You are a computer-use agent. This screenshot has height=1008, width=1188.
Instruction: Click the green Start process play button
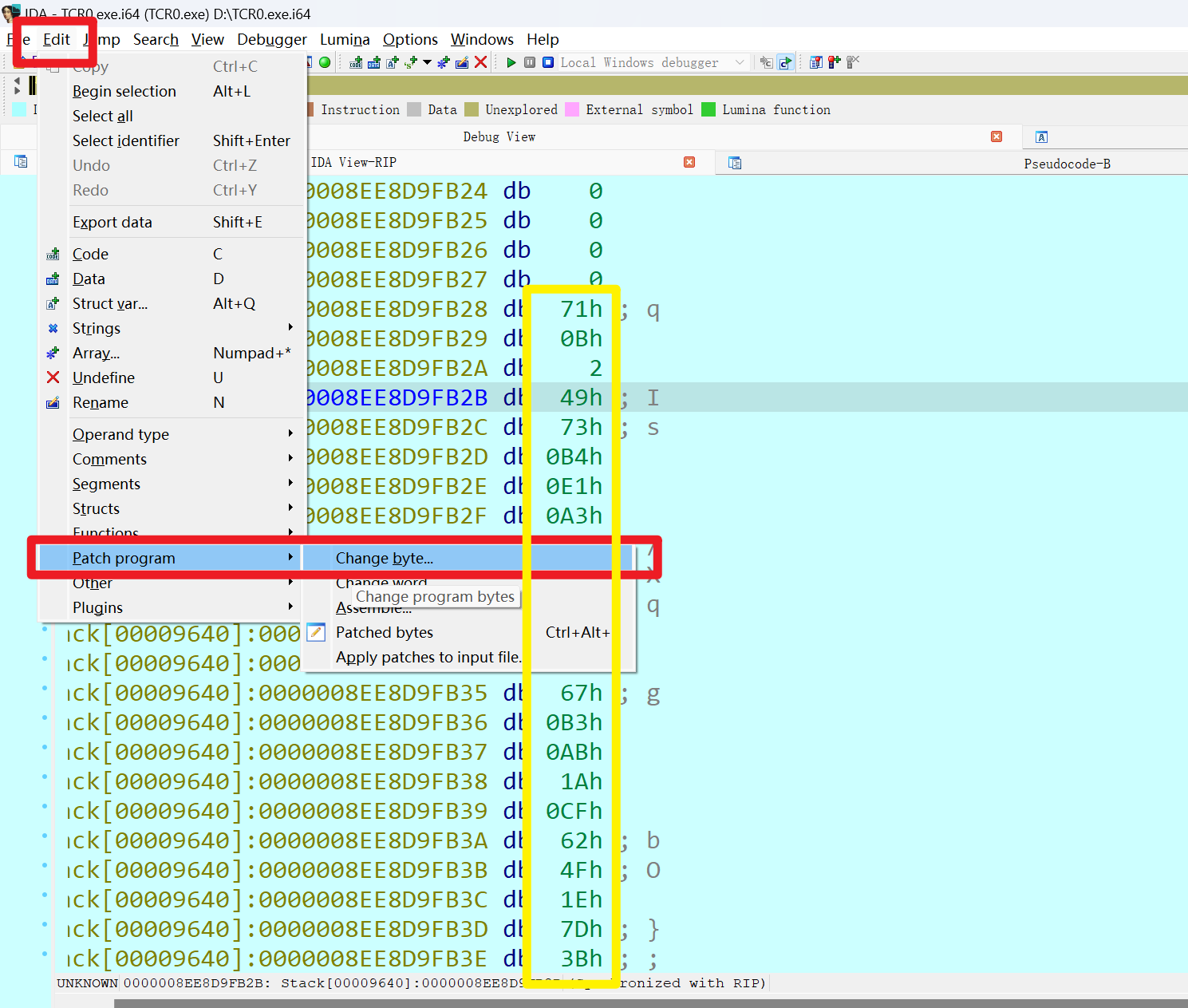[511, 62]
